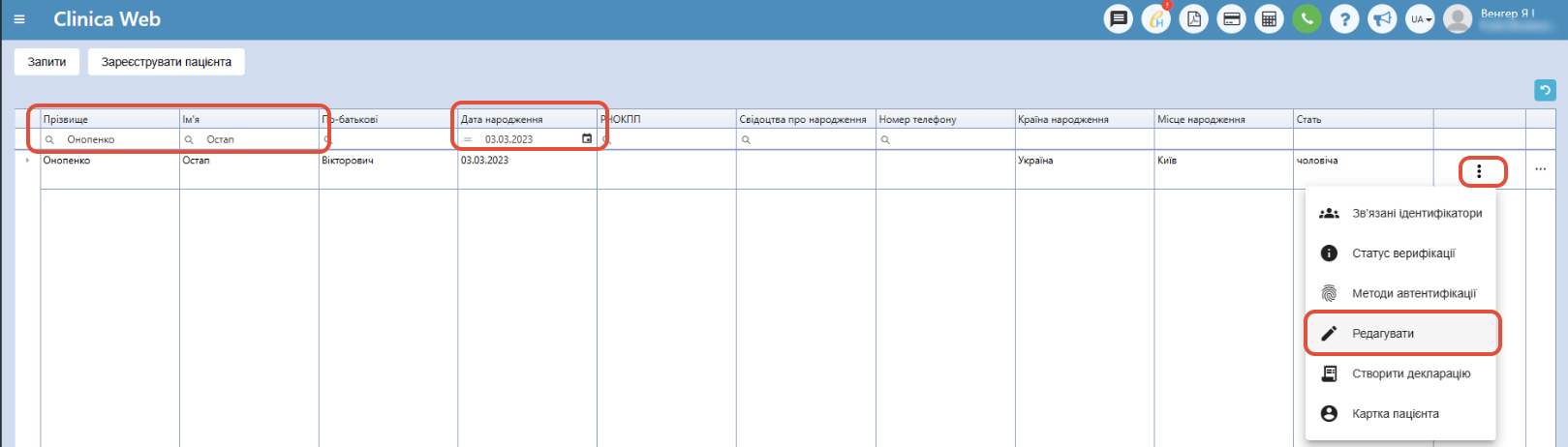Click the Зареєструвати пацієнта button

[167, 62]
